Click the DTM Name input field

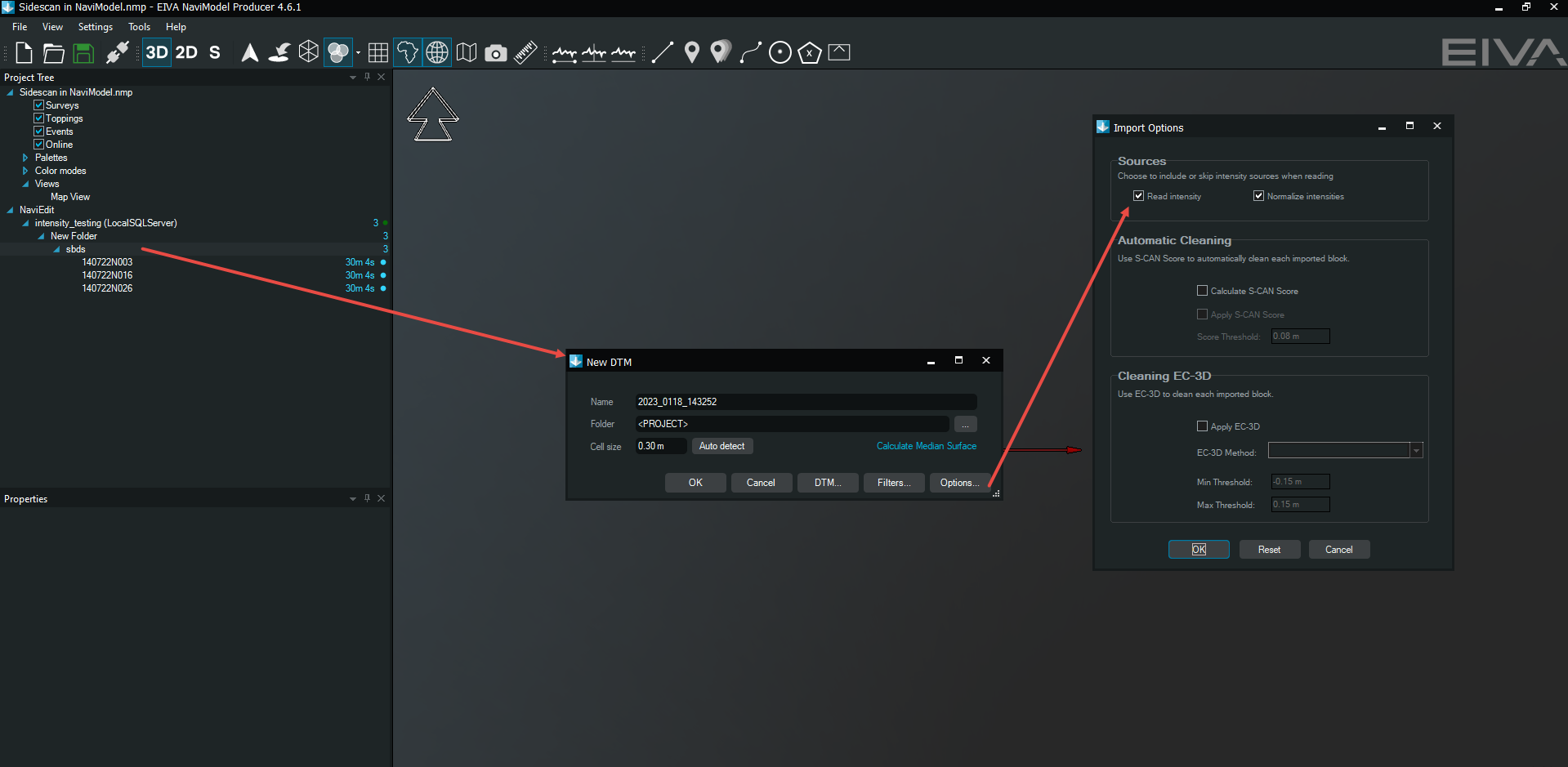(x=806, y=402)
